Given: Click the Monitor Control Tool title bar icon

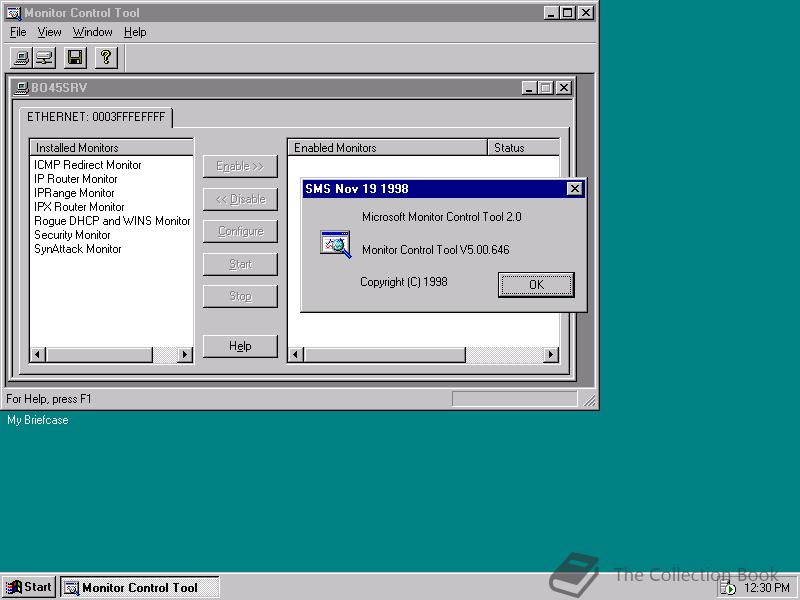Looking at the screenshot, I should [14, 13].
